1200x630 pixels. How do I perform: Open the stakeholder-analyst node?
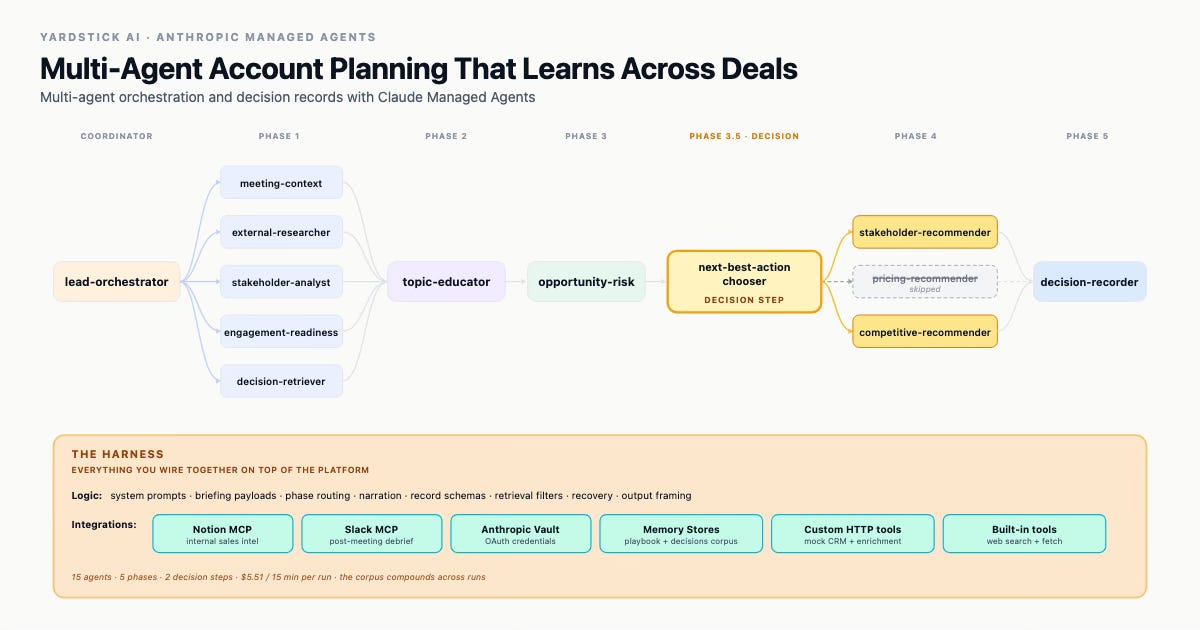[282, 282]
